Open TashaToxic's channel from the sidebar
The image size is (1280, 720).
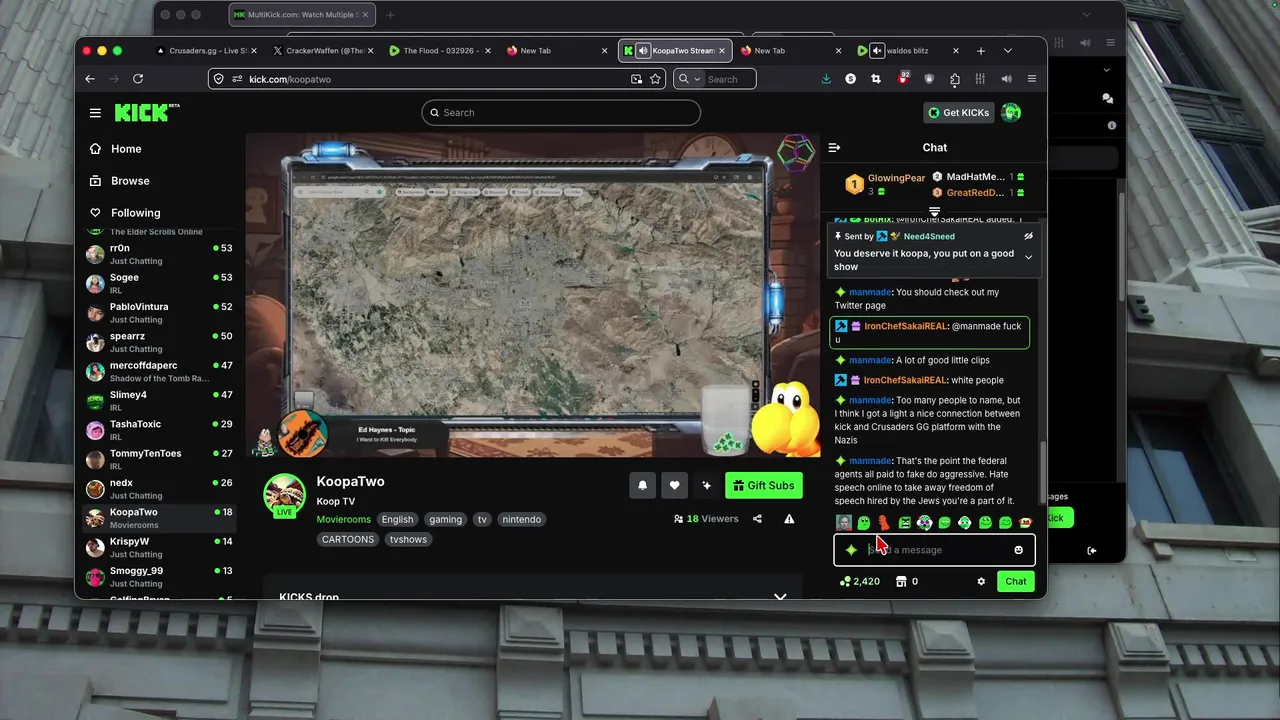(x=160, y=430)
